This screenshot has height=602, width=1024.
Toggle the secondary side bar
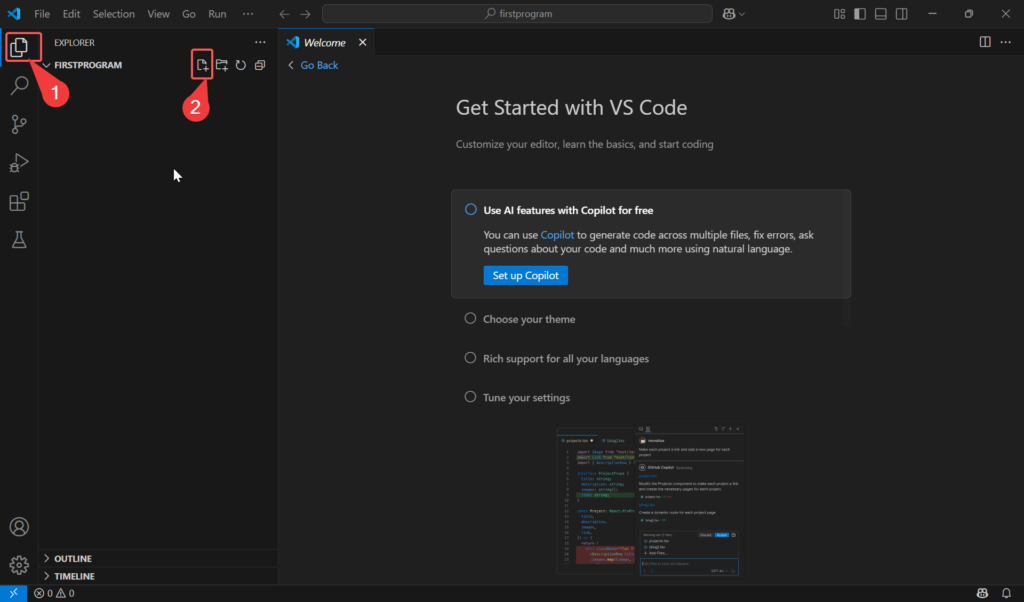(x=902, y=14)
